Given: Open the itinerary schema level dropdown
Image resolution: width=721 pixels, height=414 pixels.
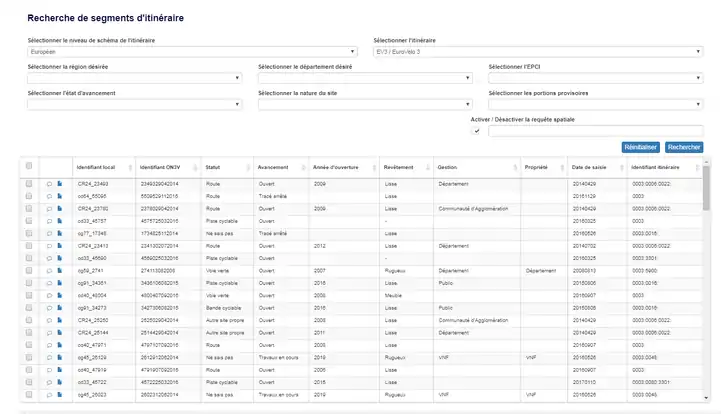Looking at the screenshot, I should tap(192, 51).
